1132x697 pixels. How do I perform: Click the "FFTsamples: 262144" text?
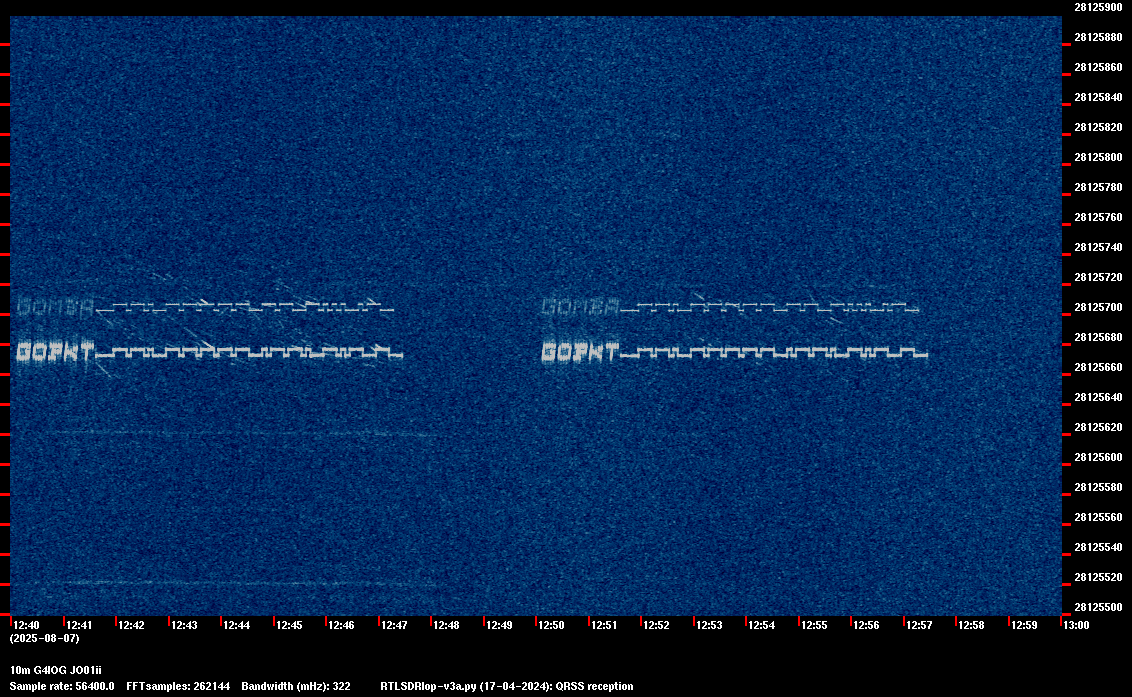coord(178,686)
